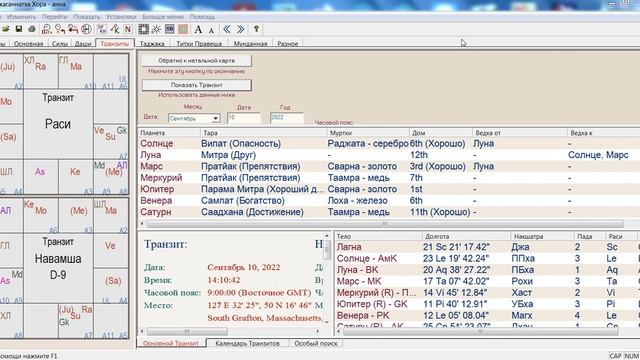Click the Лагна row in body table
Viewport: 640px width, 360px height.
487,247
